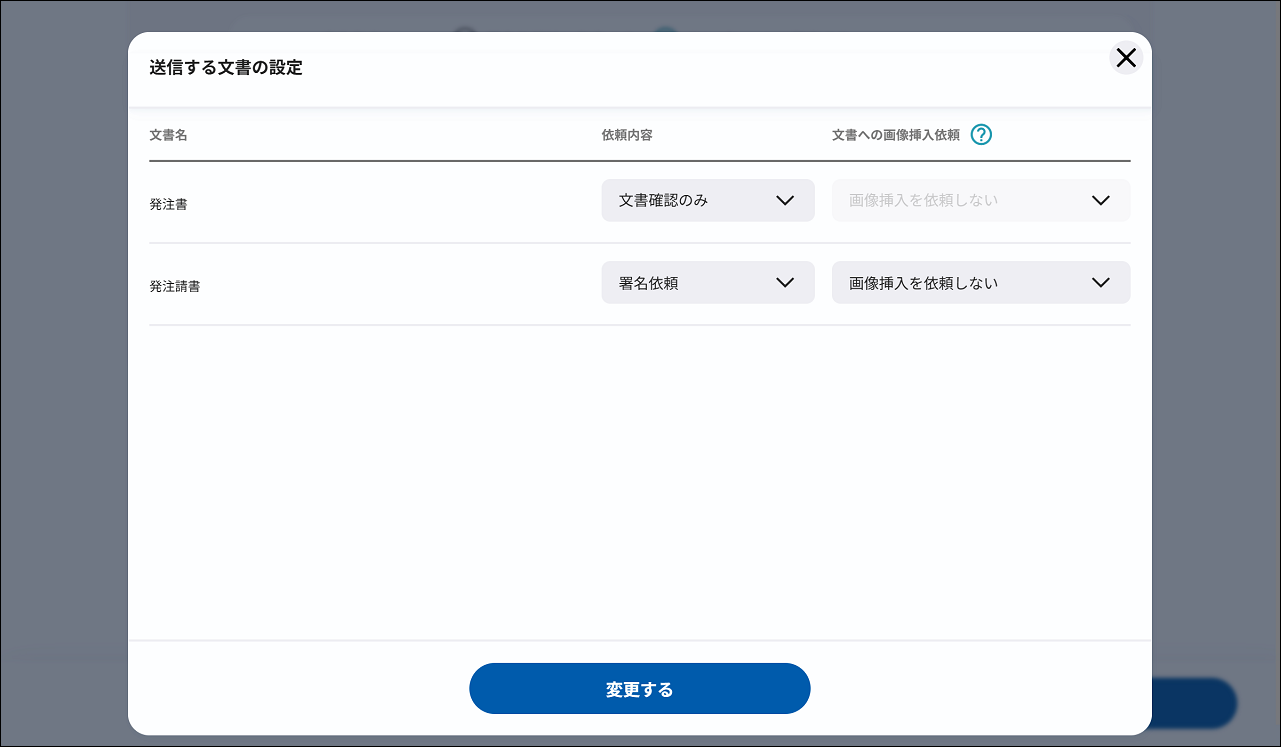The height and width of the screenshot is (747, 1281).
Task: Select the greyed-out 画像挿入を依頼しない field for 発注書
Action: (x=960, y=200)
